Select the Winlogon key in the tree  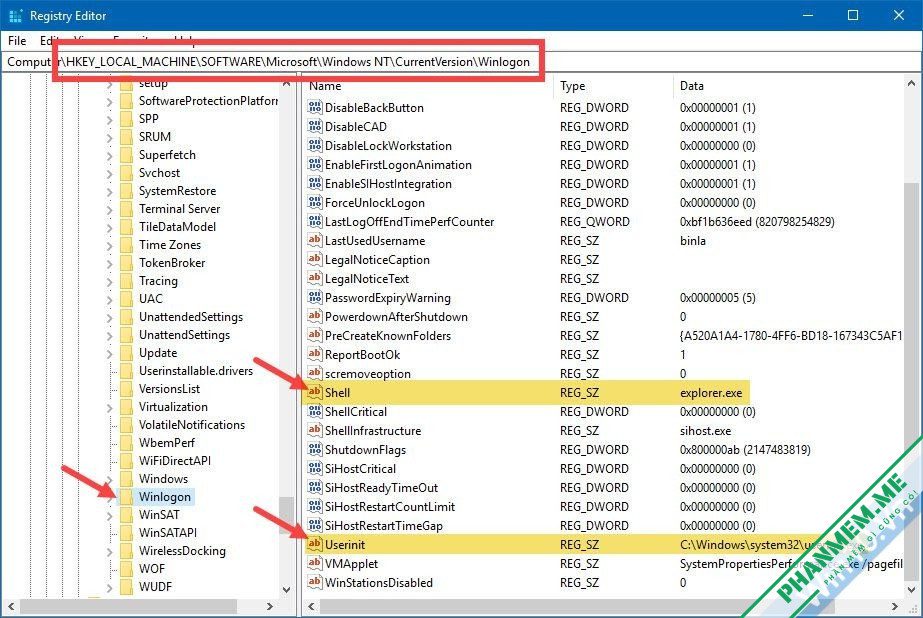coord(165,496)
